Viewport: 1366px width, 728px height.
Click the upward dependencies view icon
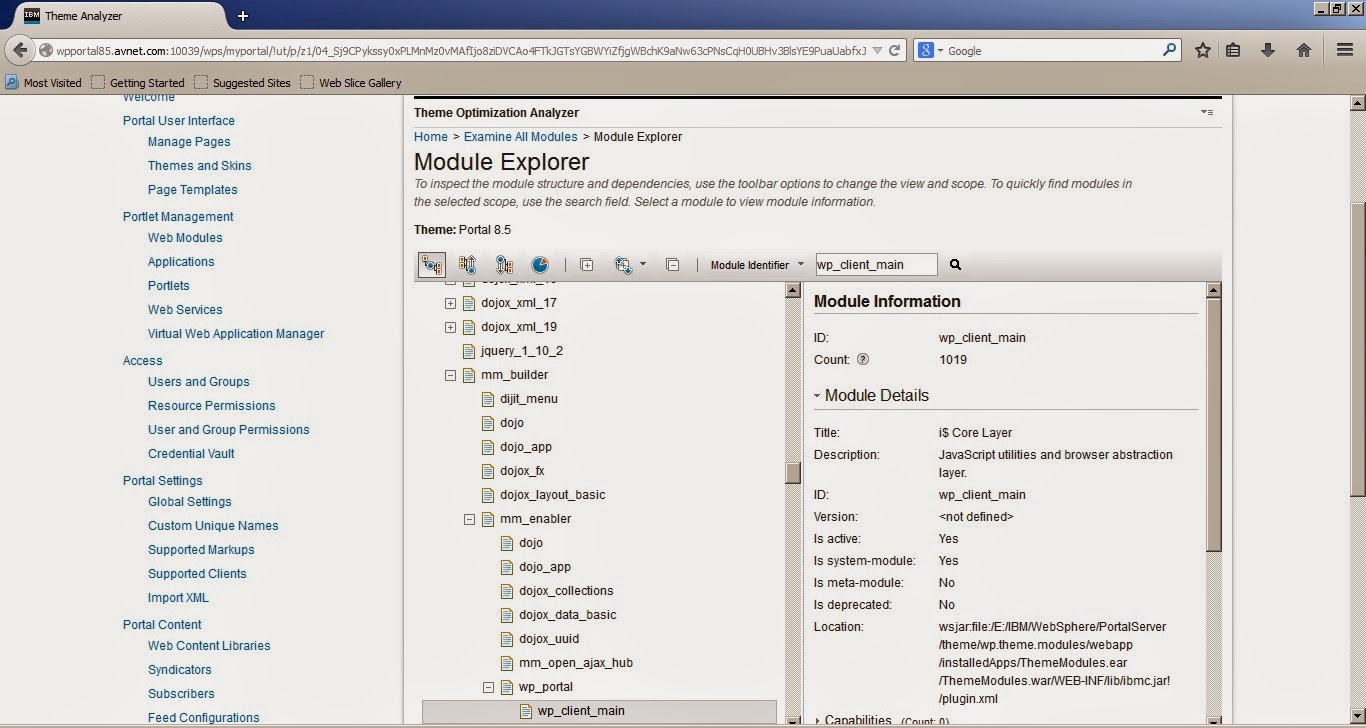pyautogui.click(x=467, y=265)
